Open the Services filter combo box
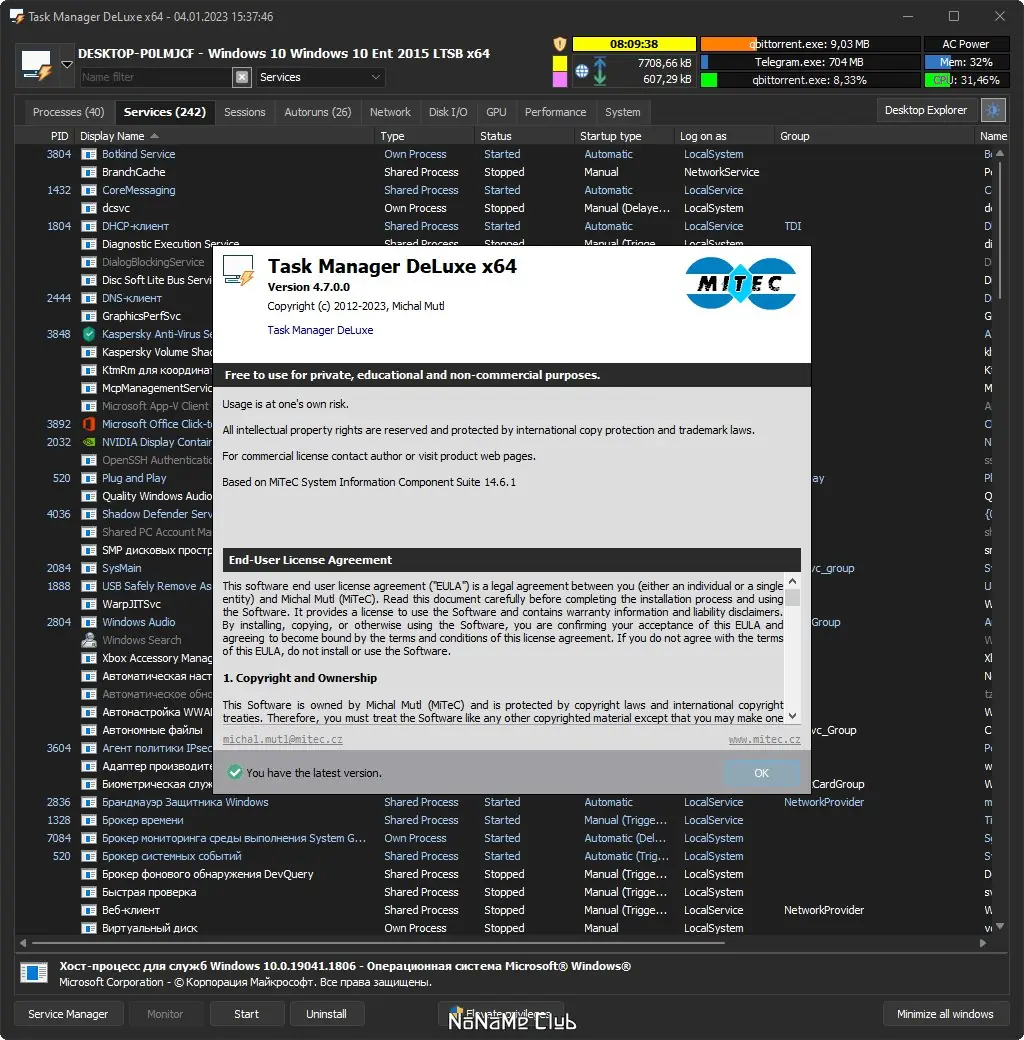The height and width of the screenshot is (1040, 1024). point(320,77)
